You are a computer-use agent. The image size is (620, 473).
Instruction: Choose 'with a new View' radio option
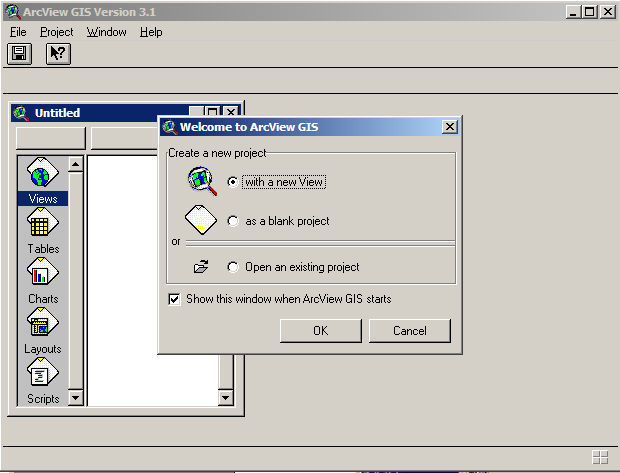tap(232, 182)
